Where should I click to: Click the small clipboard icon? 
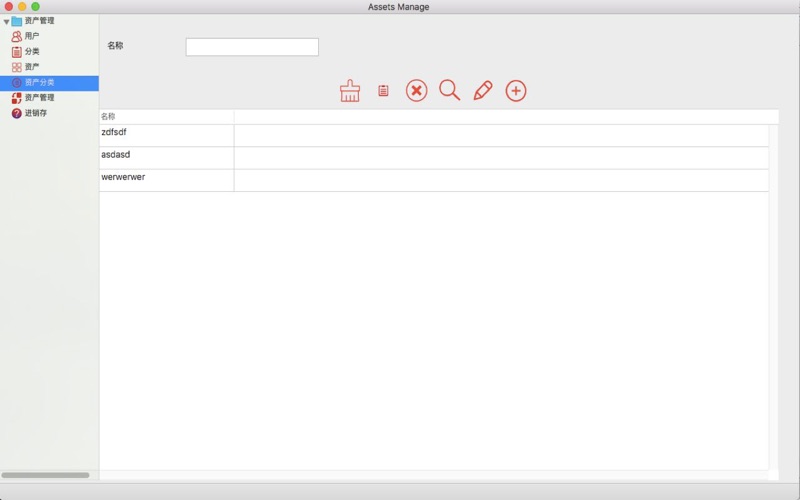(383, 91)
